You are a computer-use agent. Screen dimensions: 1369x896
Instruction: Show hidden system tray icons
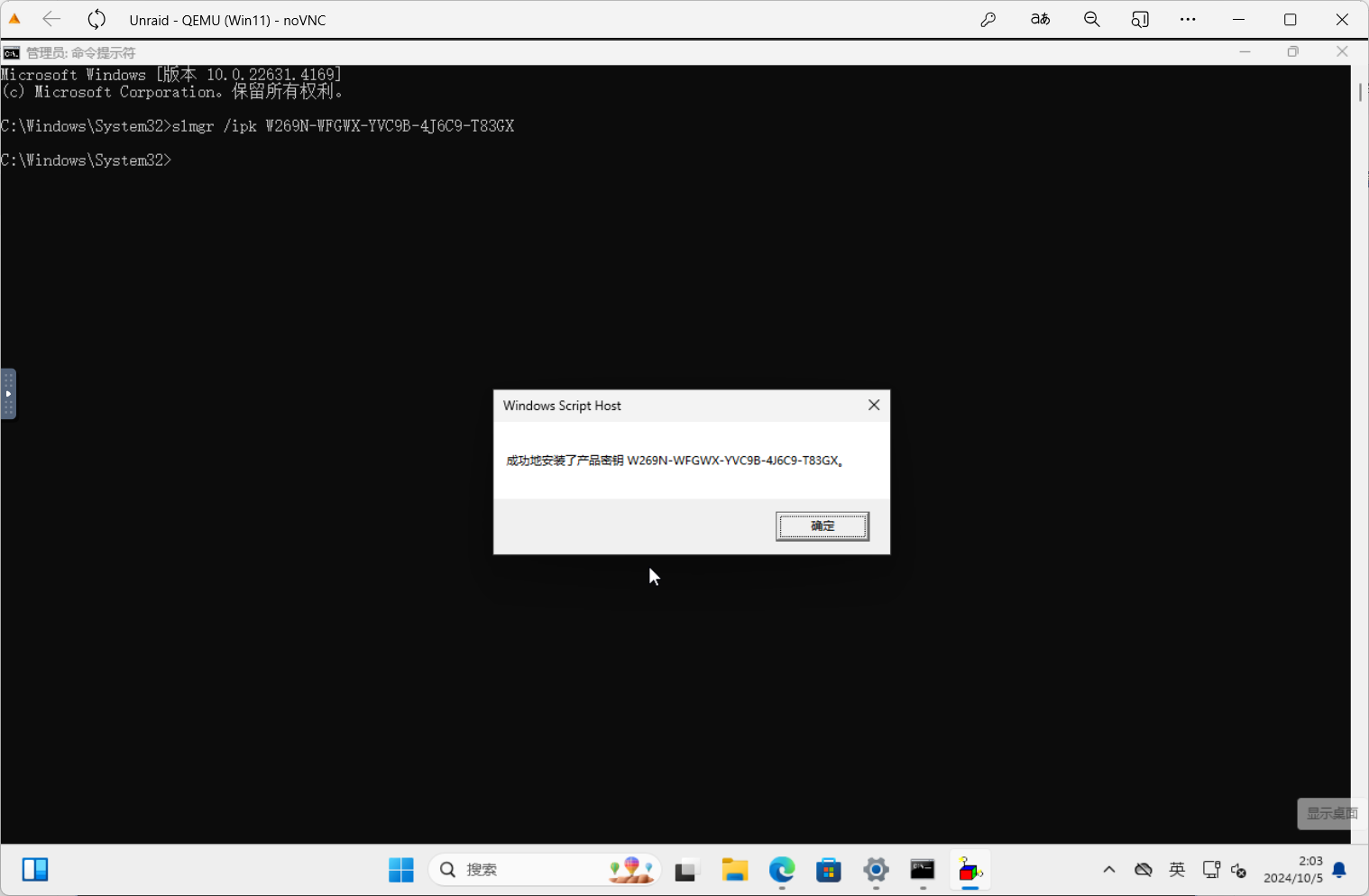(x=1109, y=870)
